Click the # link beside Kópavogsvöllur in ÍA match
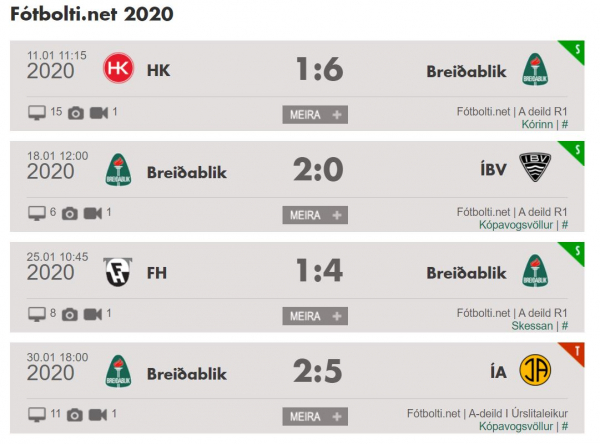600x444 pixels. (x=564, y=426)
